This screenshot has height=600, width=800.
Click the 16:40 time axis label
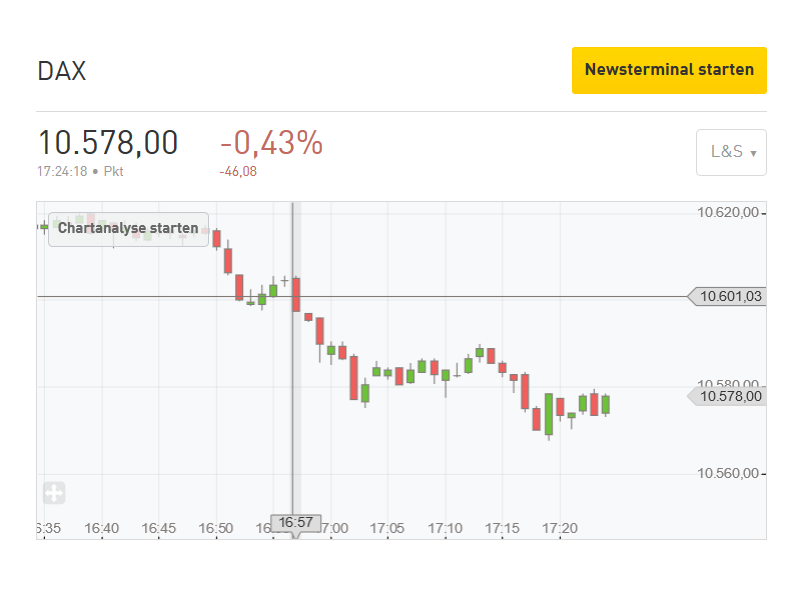(102, 528)
